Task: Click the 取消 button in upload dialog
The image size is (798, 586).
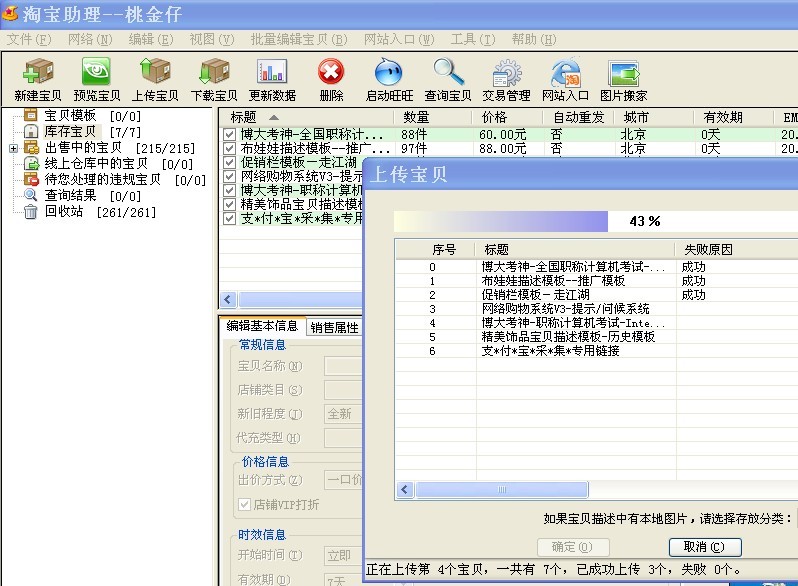Action: coord(705,547)
